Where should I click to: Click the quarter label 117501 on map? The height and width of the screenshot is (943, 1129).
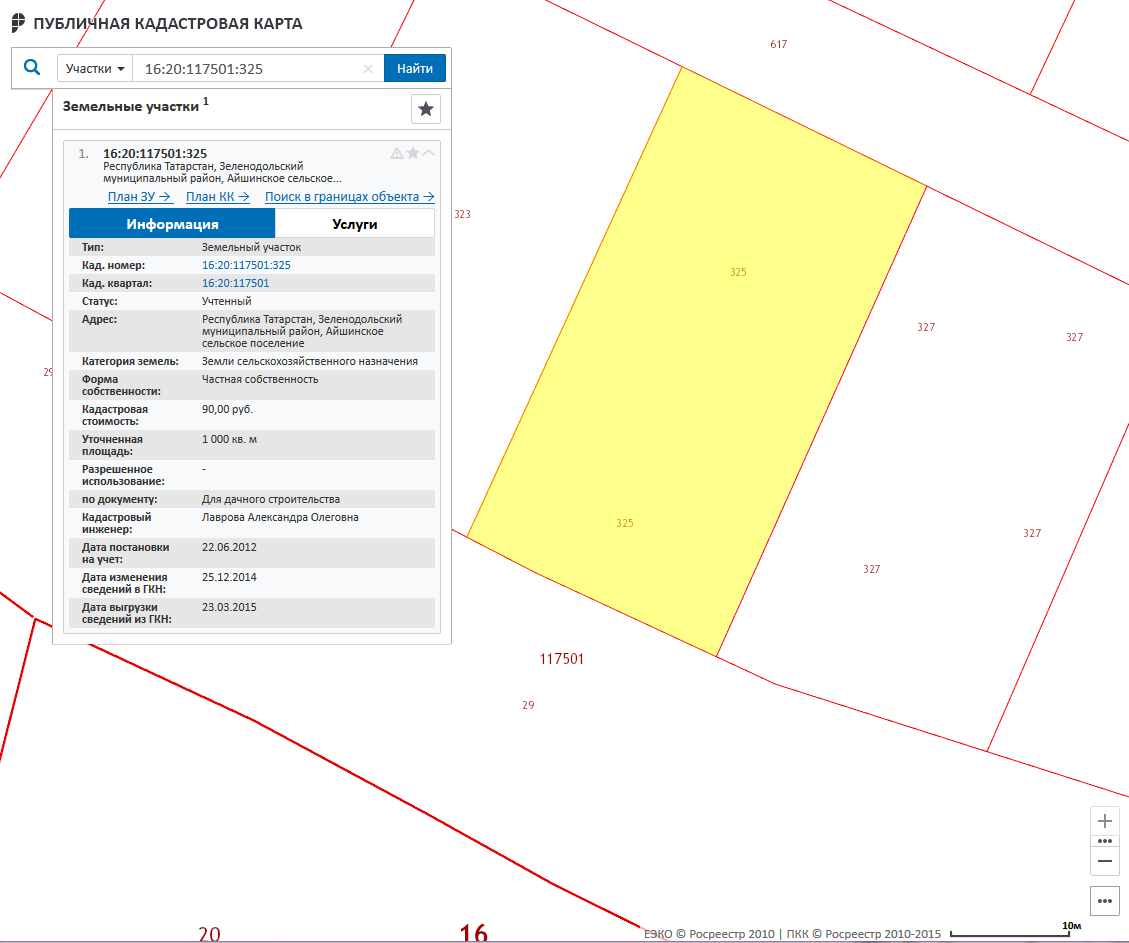pos(562,659)
